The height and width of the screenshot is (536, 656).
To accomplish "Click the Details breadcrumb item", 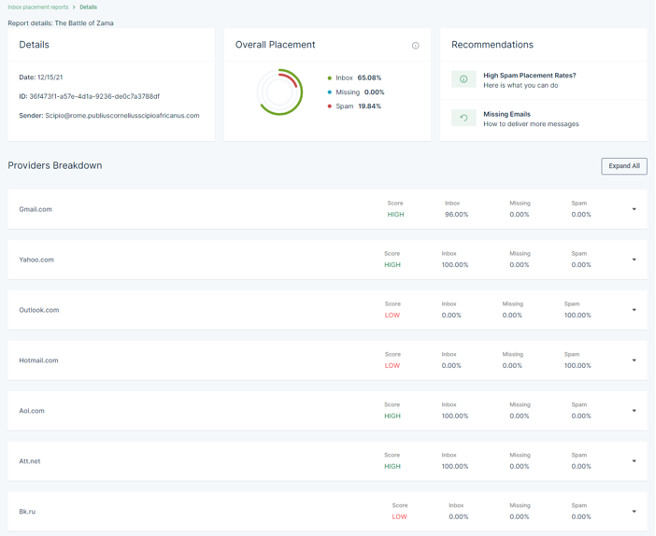I will click(x=88, y=7).
